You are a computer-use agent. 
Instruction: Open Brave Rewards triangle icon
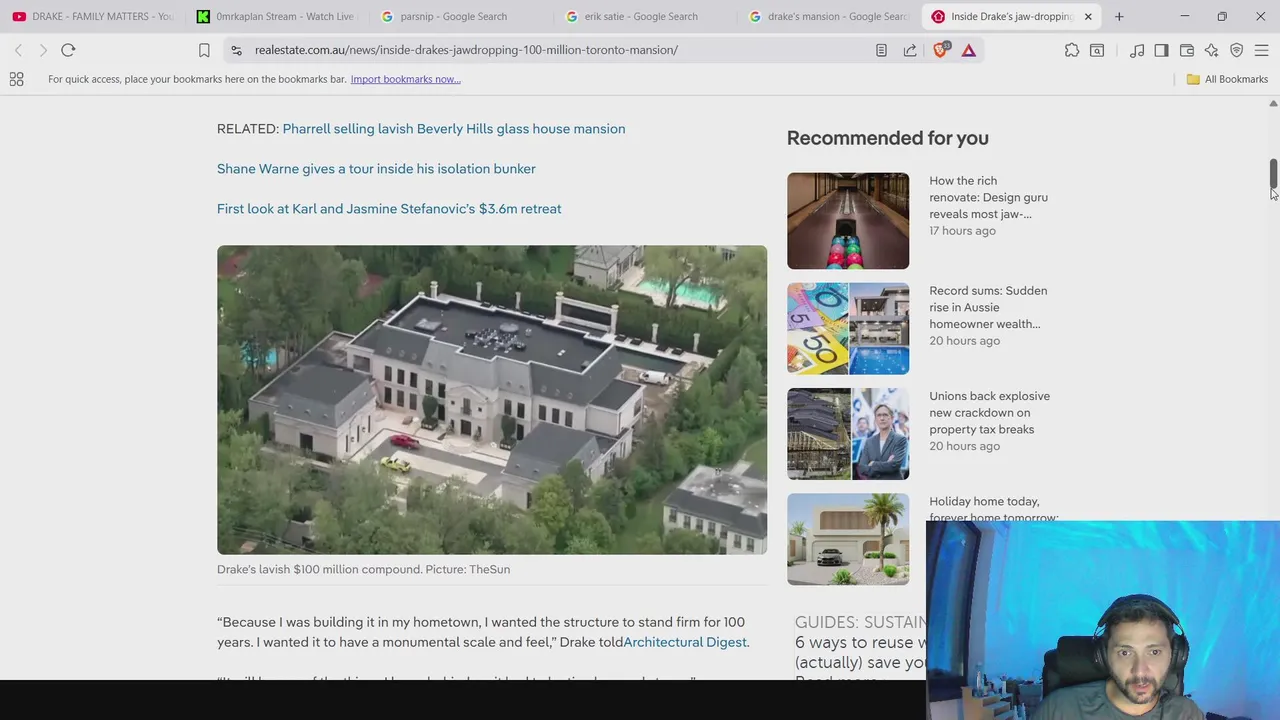(969, 50)
